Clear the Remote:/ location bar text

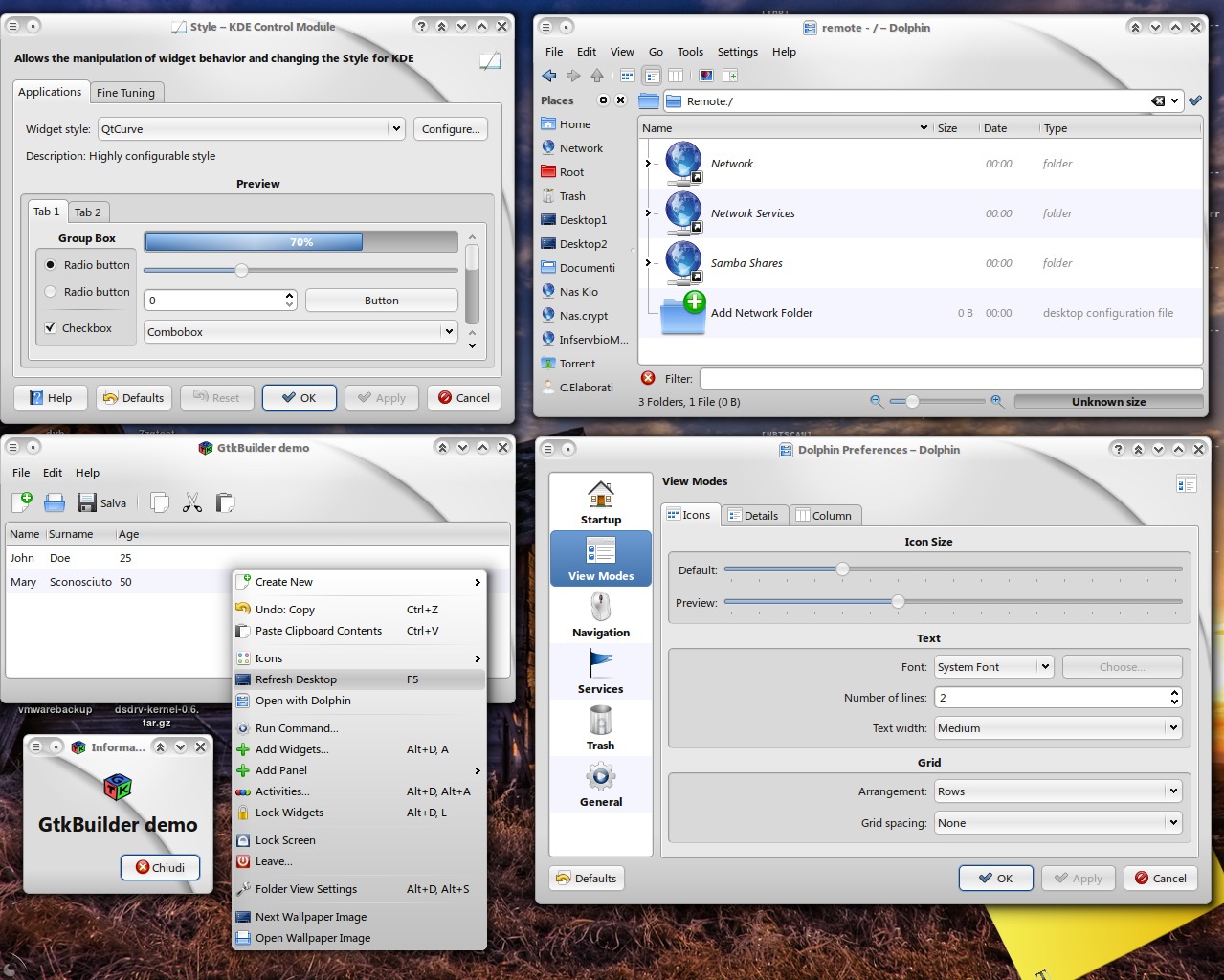click(x=1158, y=100)
